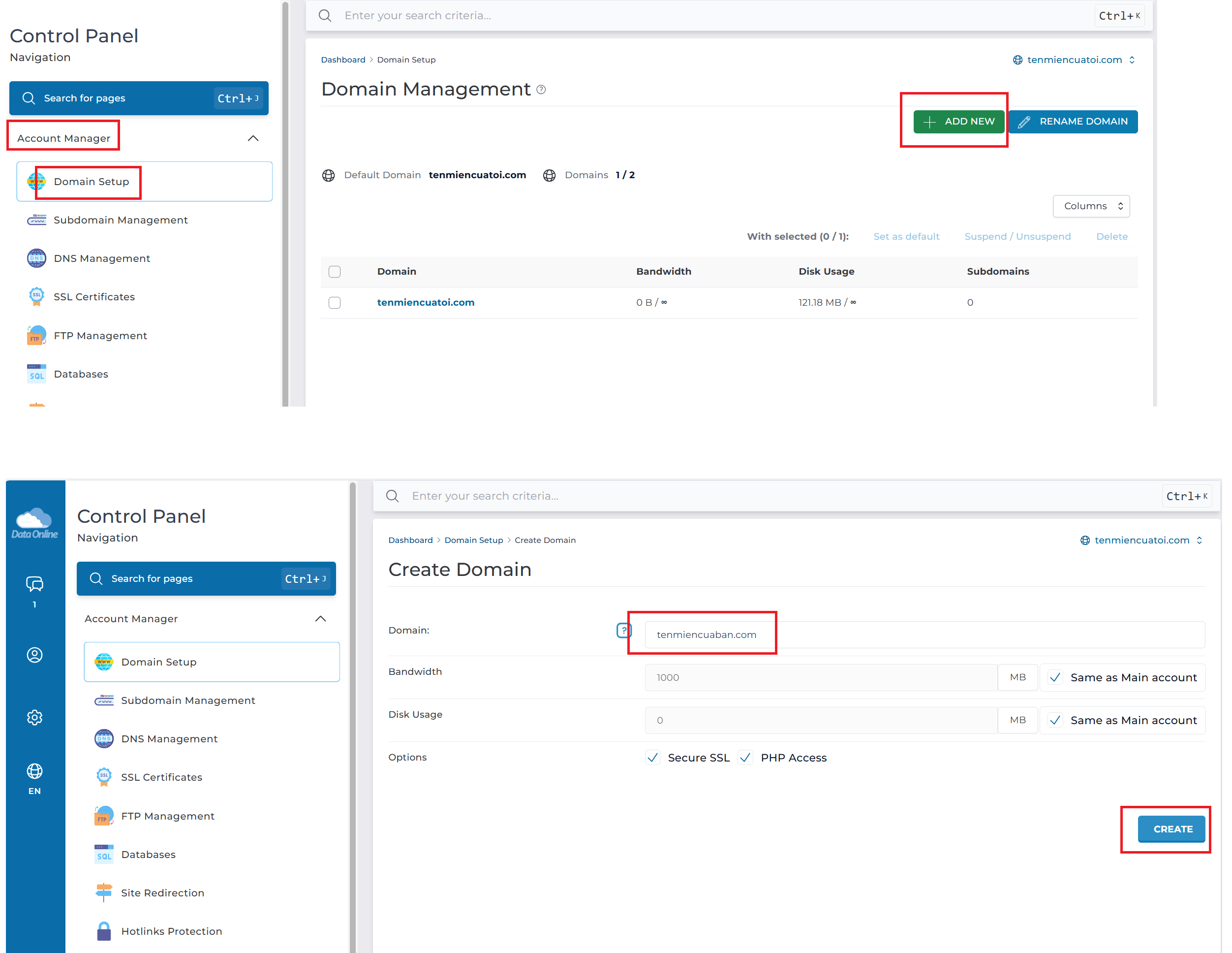Select the tenmiencuatoi.com row checkbox
Image resolution: width=1232 pixels, height=953 pixels.
335,302
